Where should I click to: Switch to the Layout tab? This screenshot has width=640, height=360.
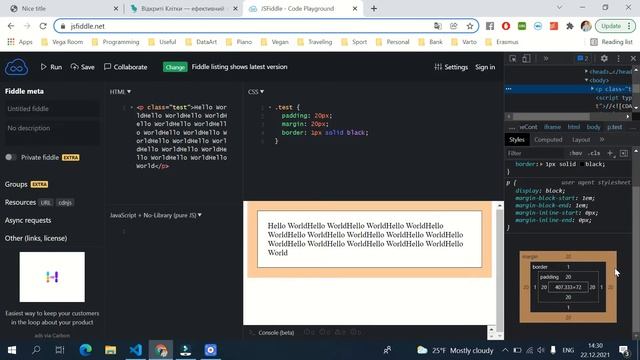click(x=581, y=140)
